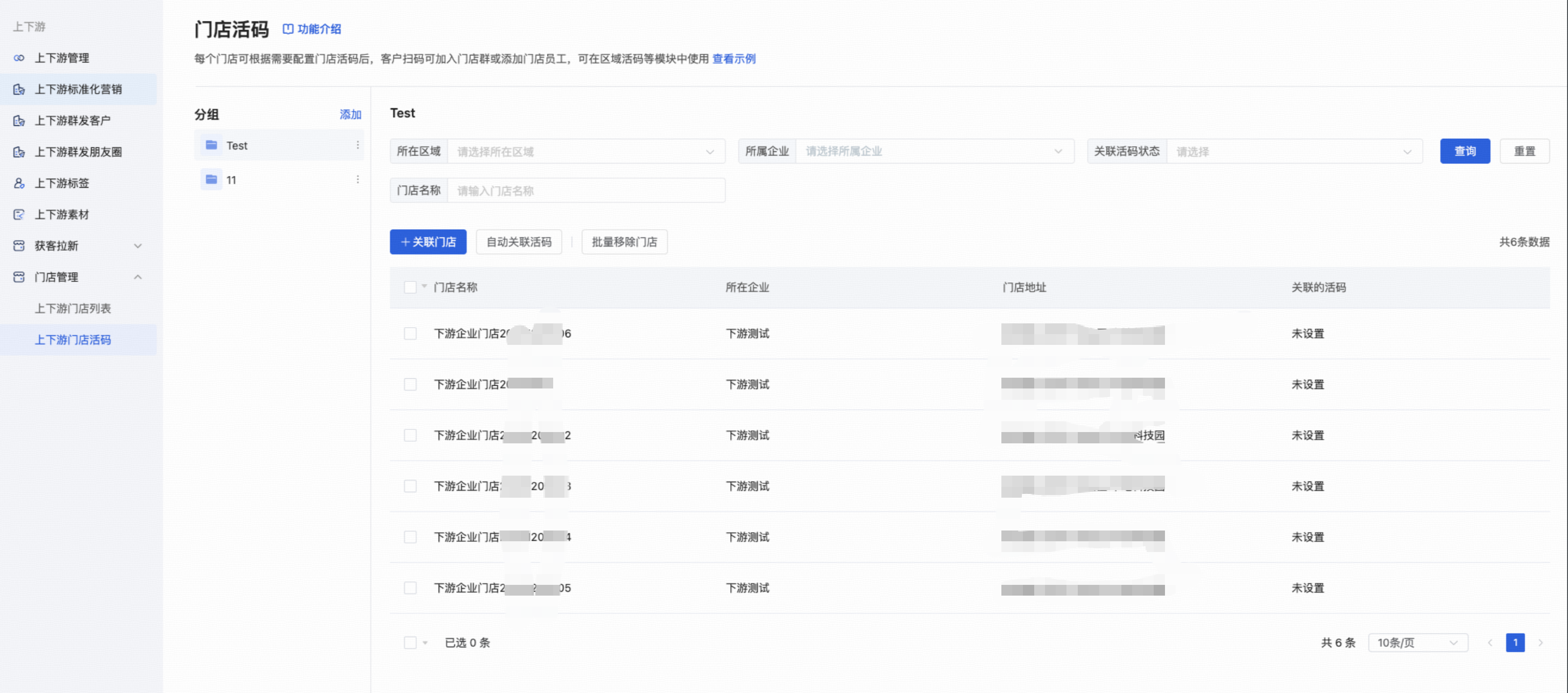Check the store row ending in 05
The image size is (1568, 693).
(410, 588)
